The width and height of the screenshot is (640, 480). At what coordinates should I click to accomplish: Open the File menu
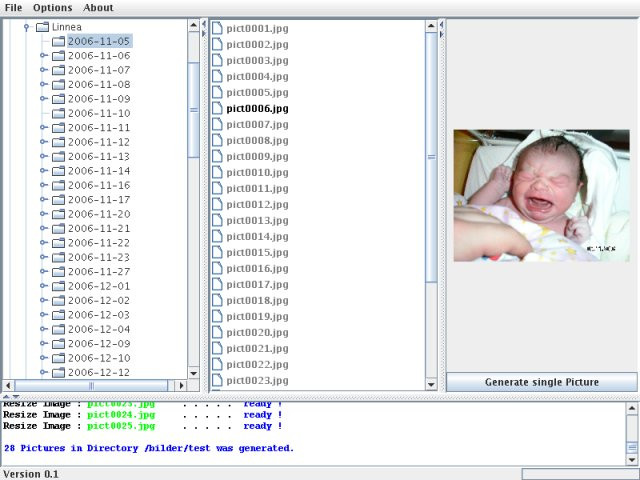click(x=13, y=8)
